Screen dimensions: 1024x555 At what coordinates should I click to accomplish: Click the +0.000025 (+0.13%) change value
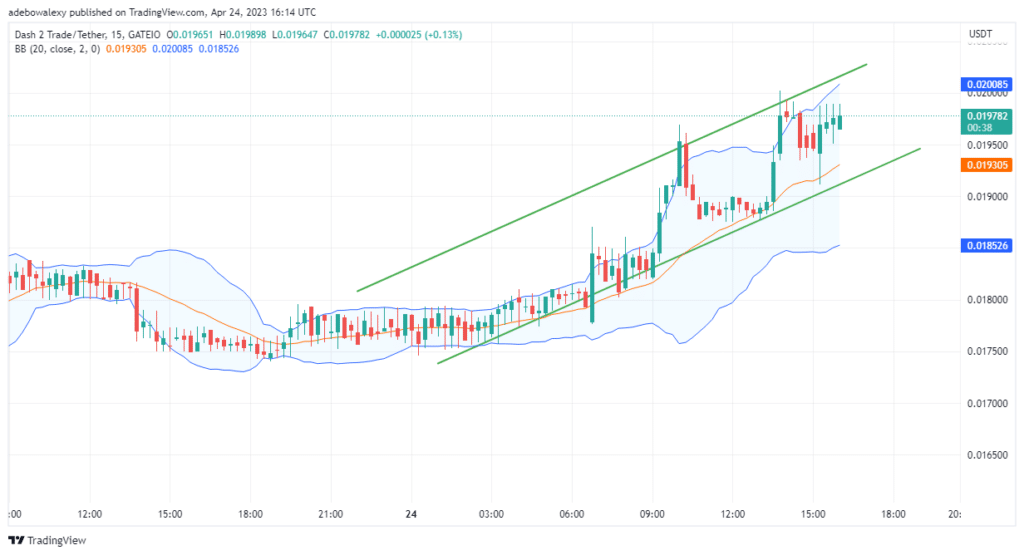coord(419,35)
